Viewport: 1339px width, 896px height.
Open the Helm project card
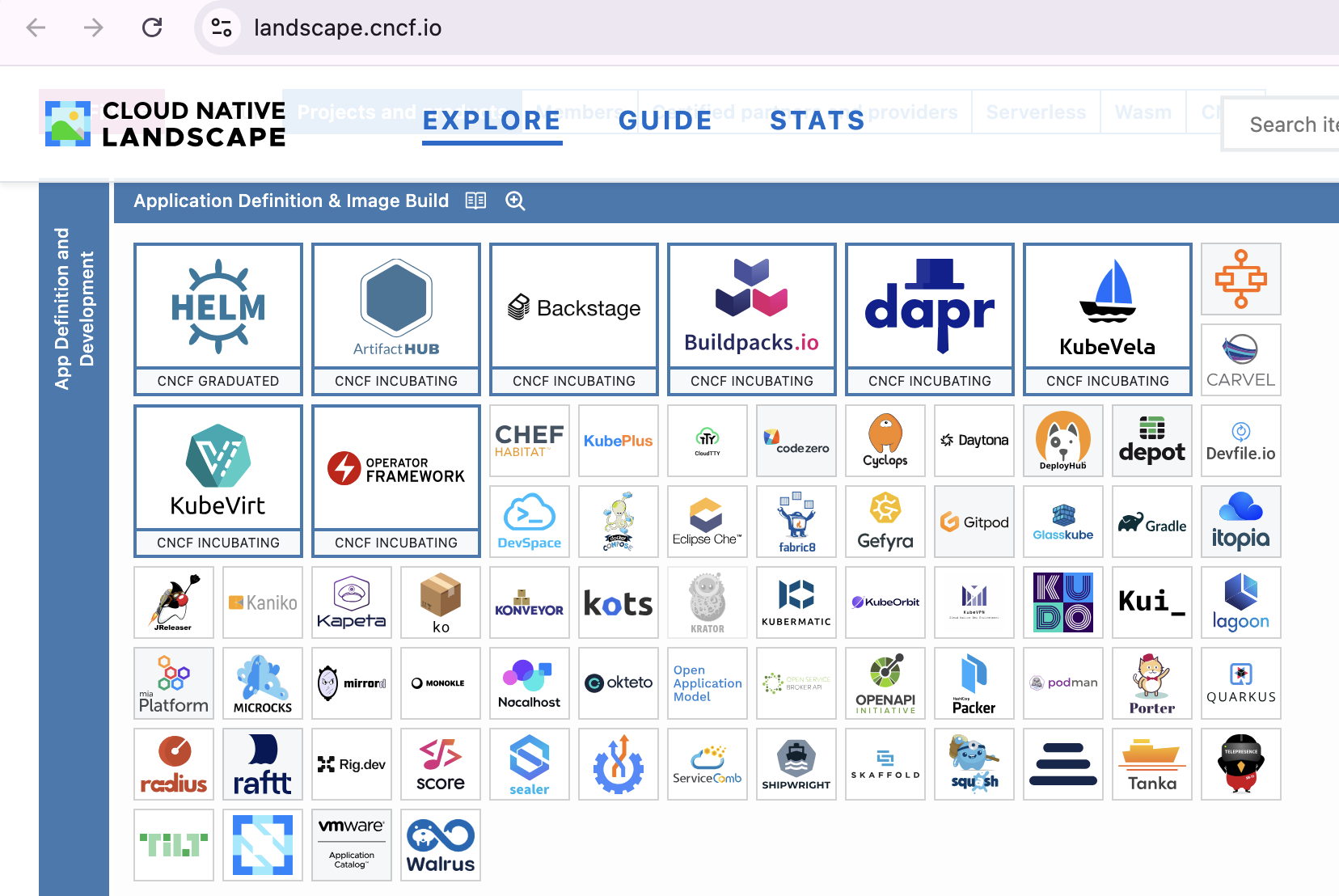click(x=218, y=319)
